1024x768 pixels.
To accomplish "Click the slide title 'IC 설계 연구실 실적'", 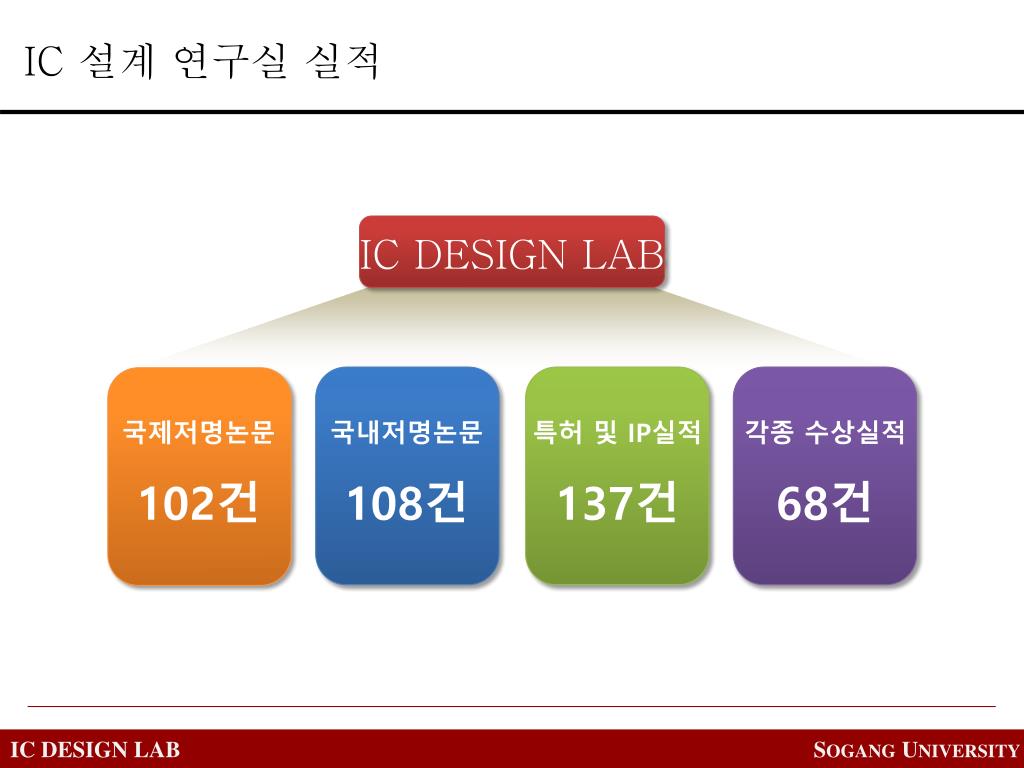I will (202, 61).
